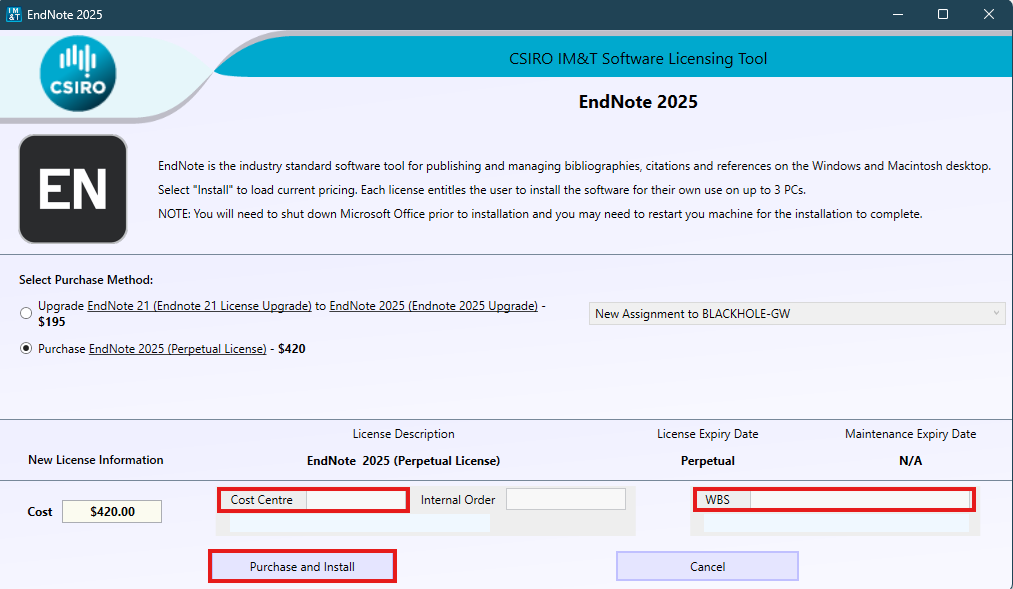1013x589 pixels.
Task: Click the Maintenance Expiry Date column header
Action: (x=910, y=434)
